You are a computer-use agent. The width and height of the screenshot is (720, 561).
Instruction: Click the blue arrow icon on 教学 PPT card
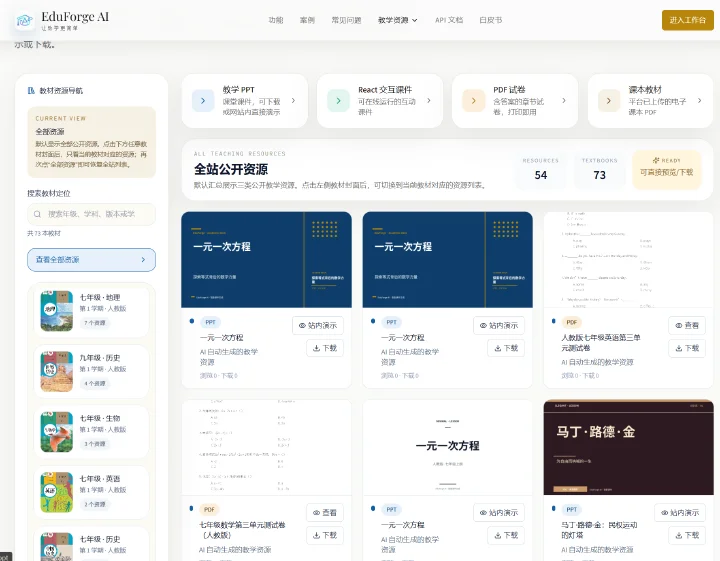203,101
